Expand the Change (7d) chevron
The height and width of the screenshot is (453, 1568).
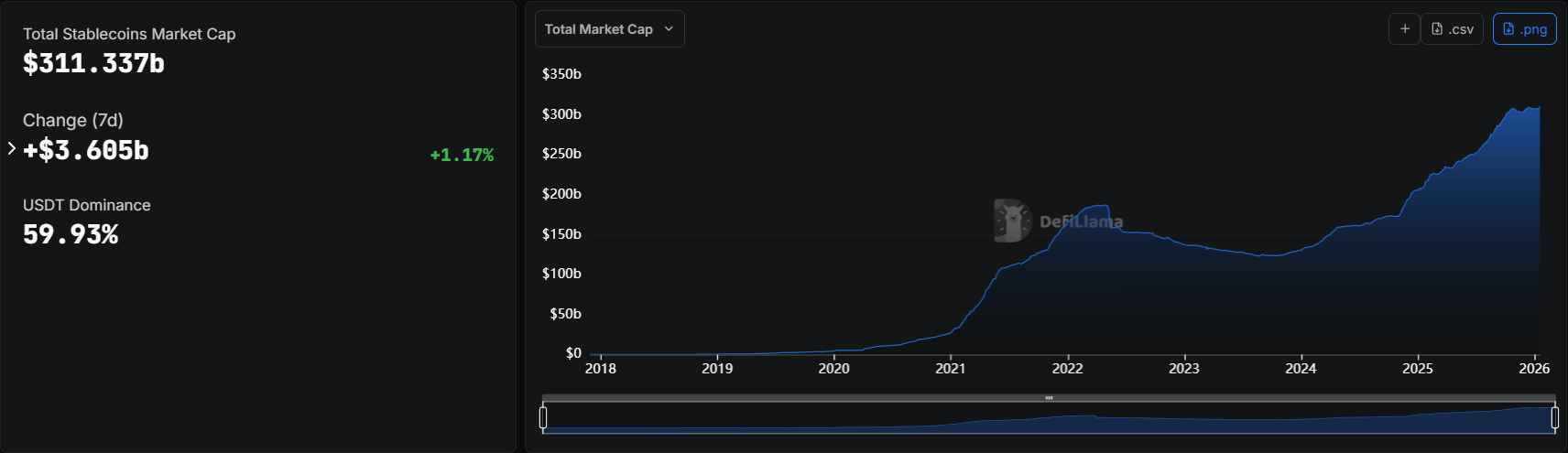pos(12,148)
